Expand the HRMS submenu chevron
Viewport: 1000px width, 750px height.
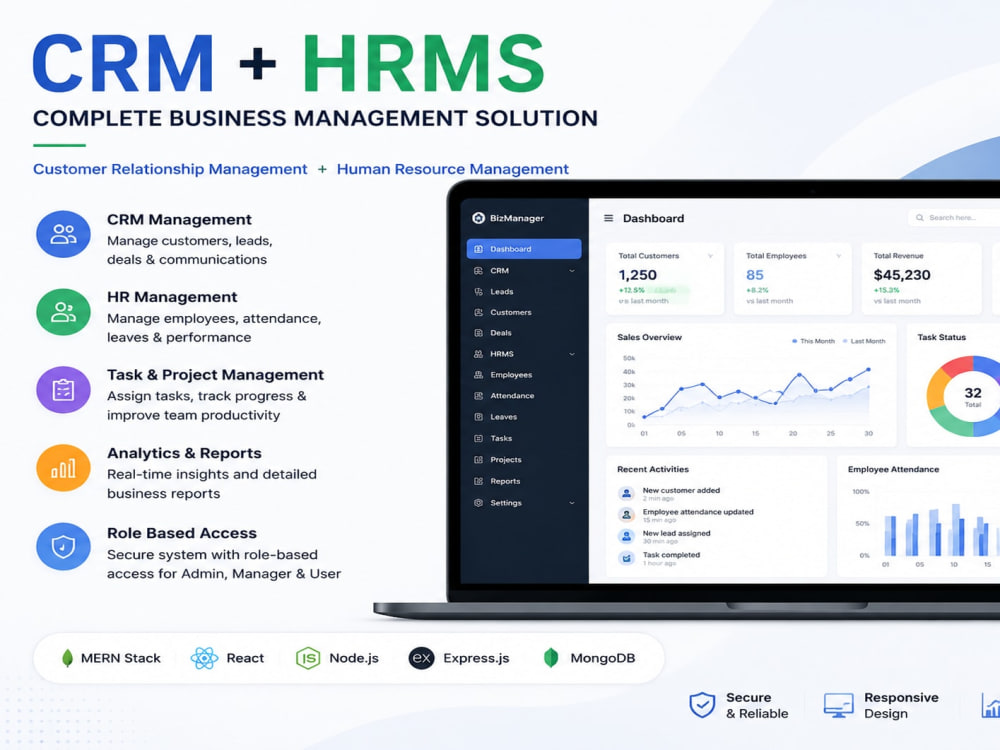(x=572, y=354)
